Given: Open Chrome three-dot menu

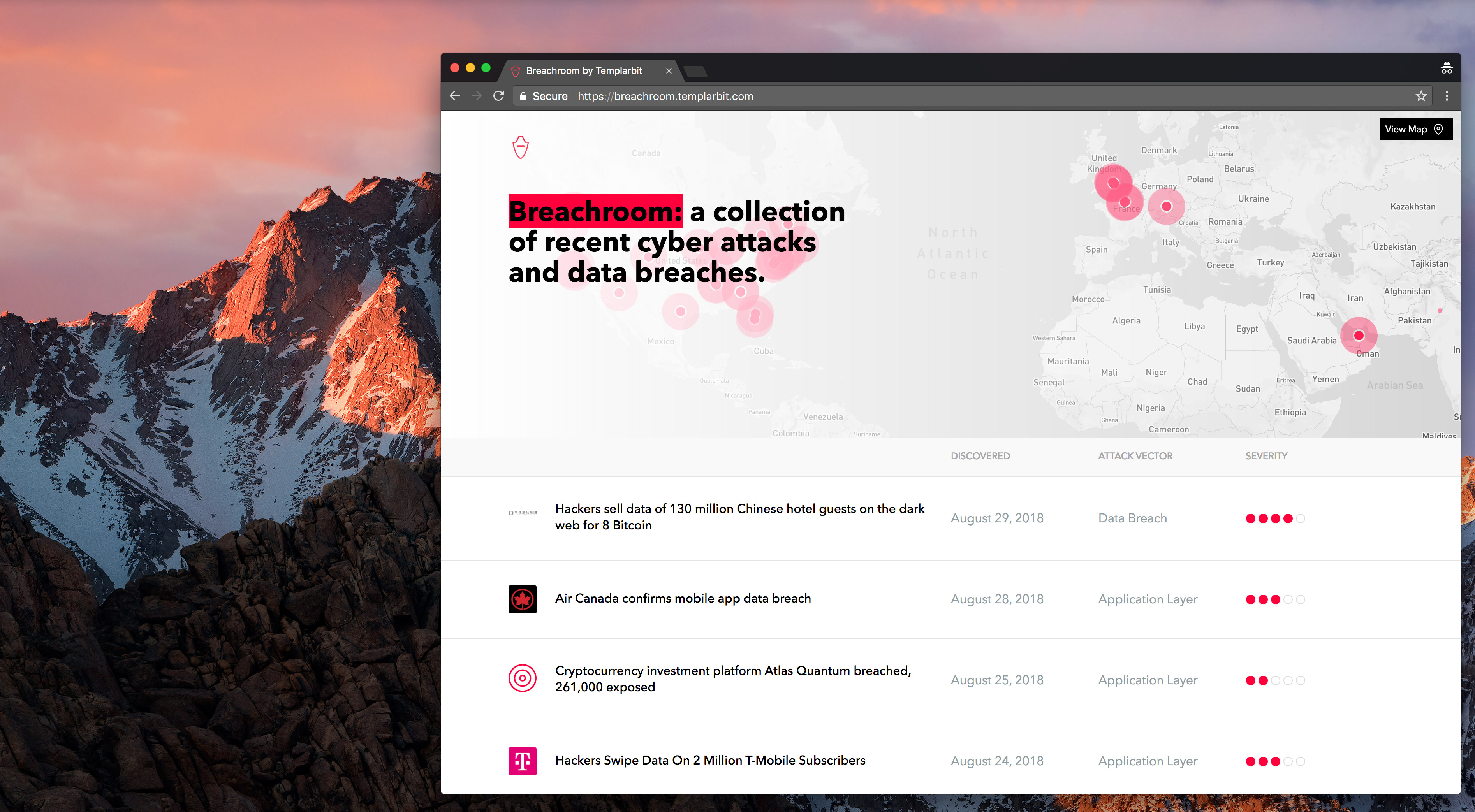Looking at the screenshot, I should (1446, 95).
